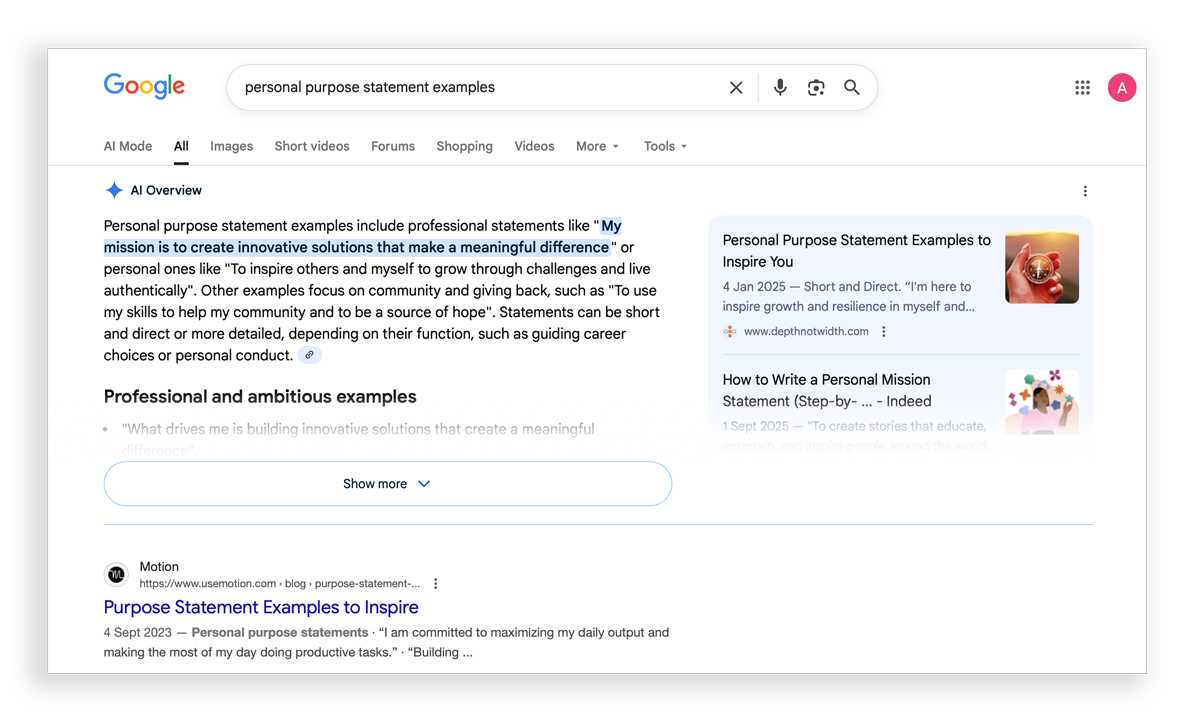Open the Forums tab
This screenshot has width=1194, height=722.
tap(393, 146)
